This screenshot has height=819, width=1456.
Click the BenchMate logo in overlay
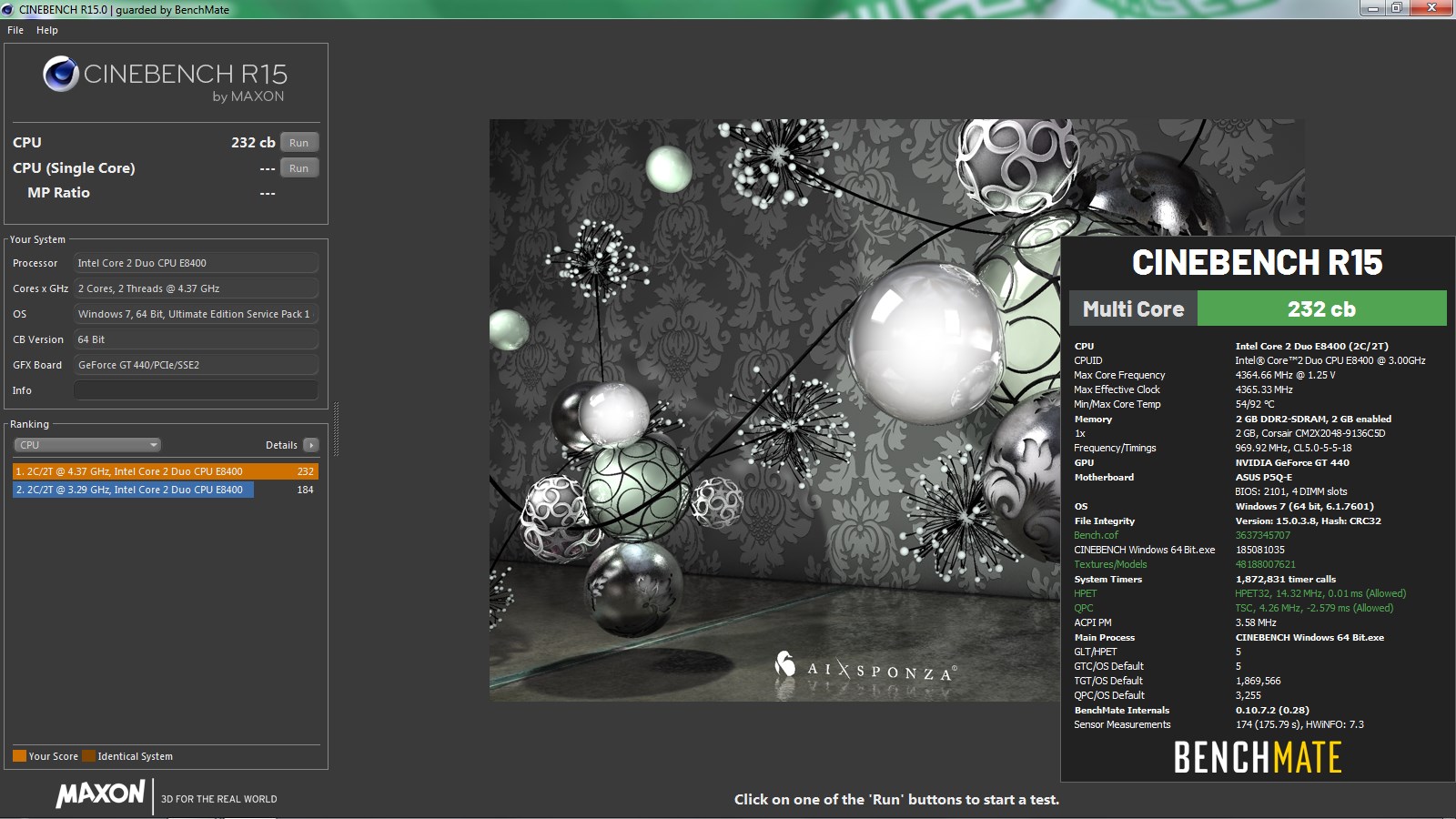[1258, 757]
